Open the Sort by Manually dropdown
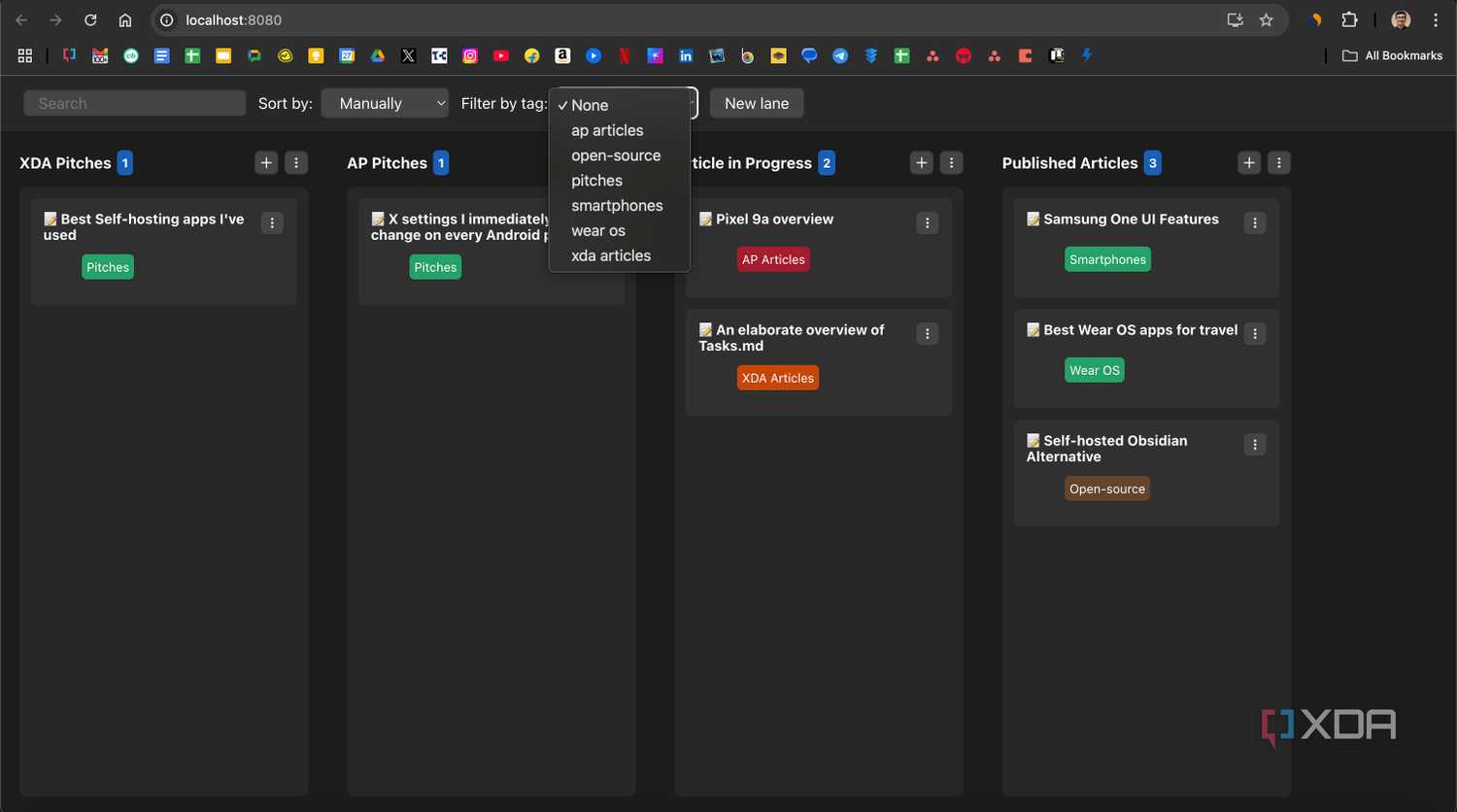The width and height of the screenshot is (1457, 812). pos(385,103)
